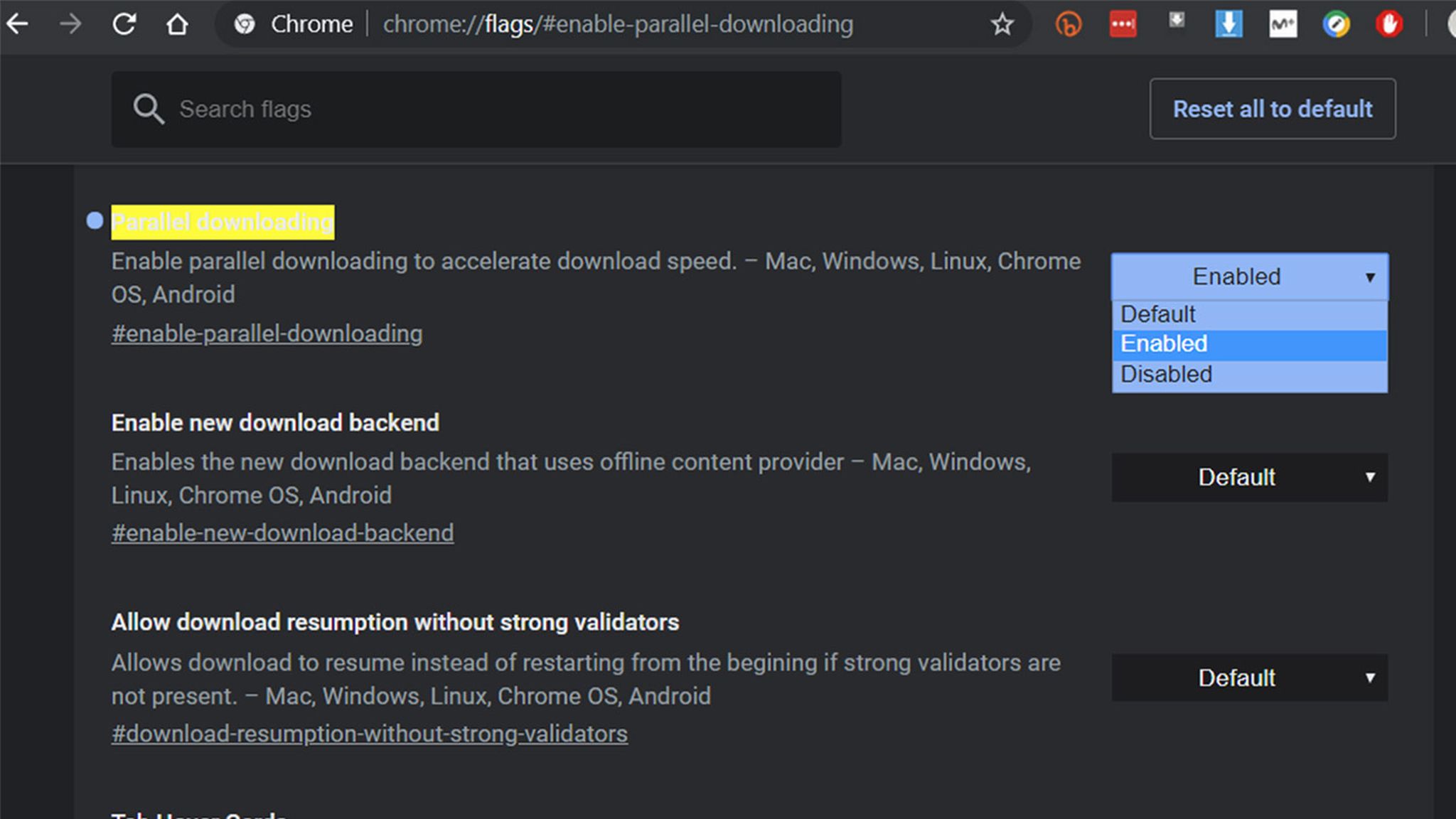
Task: Open the Bitly extension
Action: (1069, 23)
